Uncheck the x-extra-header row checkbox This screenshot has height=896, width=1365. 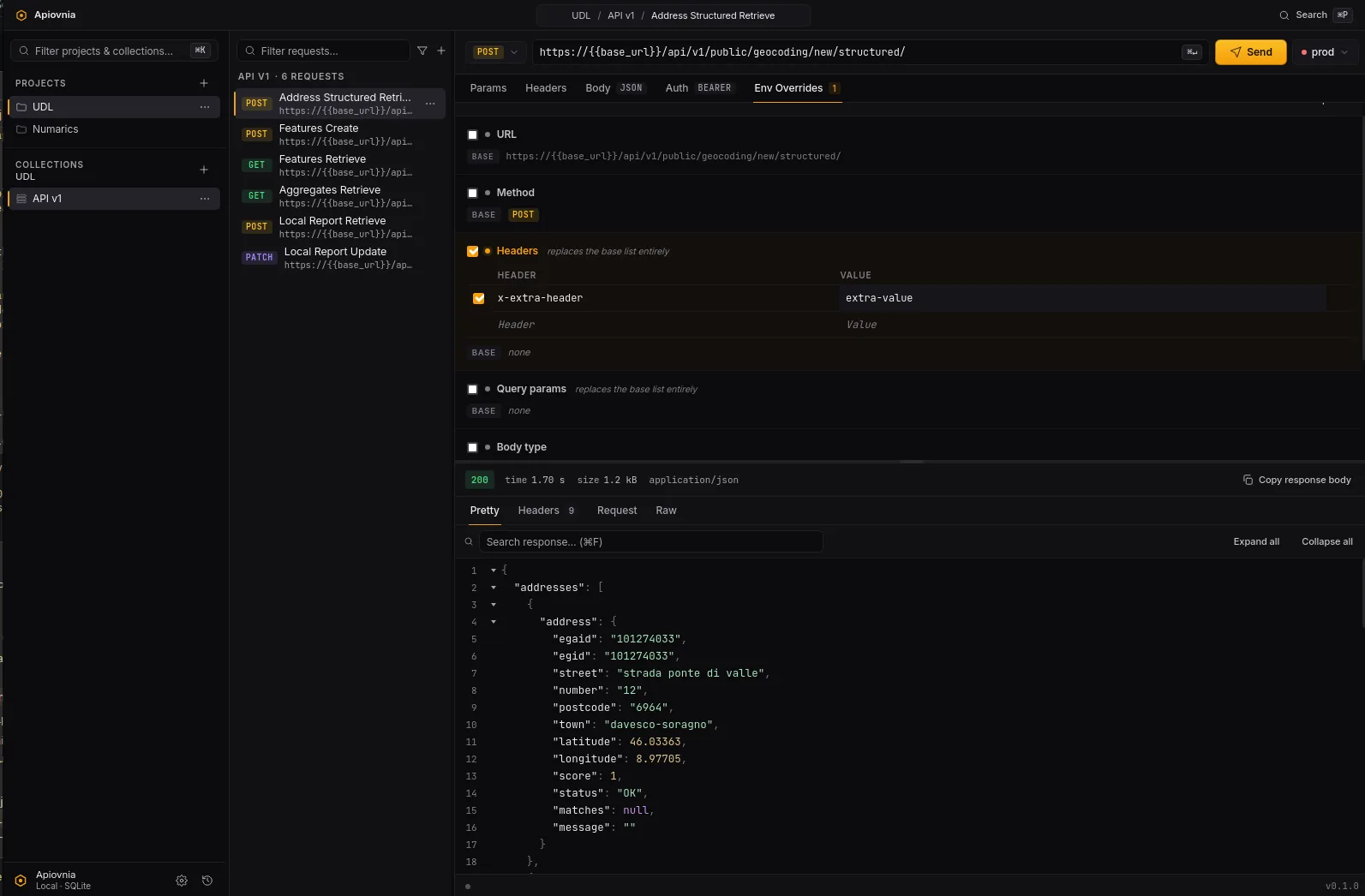point(479,298)
